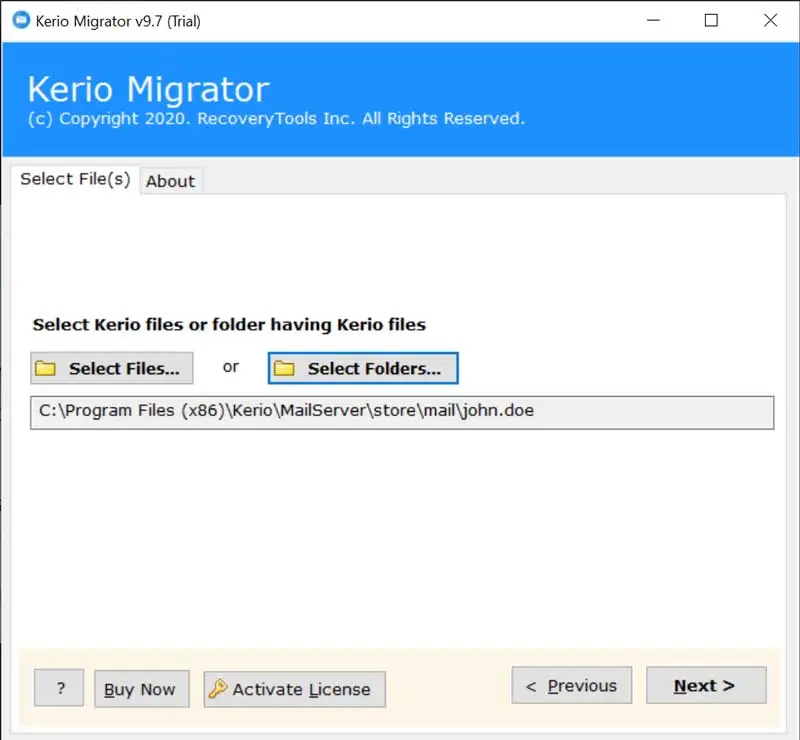Choose the Select Folders... button
The height and width of the screenshot is (740, 800).
[x=363, y=368]
